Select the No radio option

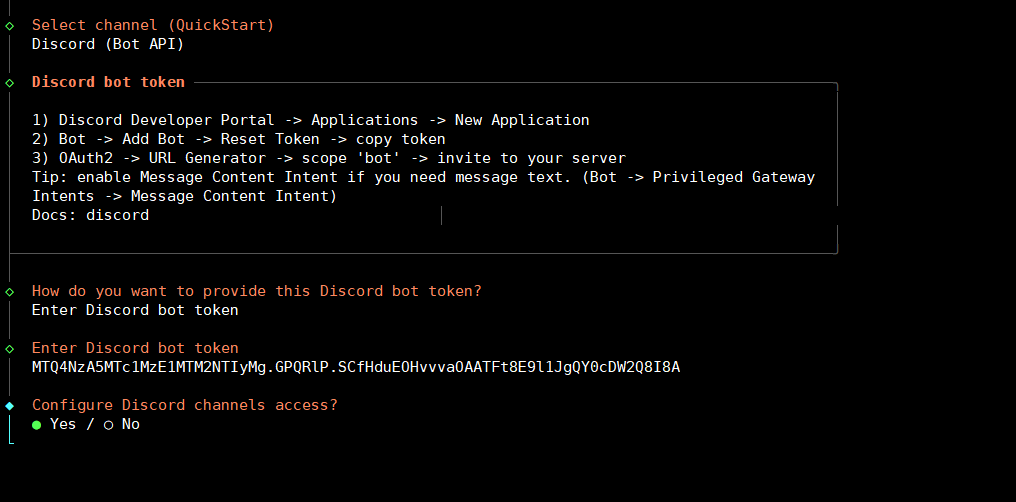point(109,424)
